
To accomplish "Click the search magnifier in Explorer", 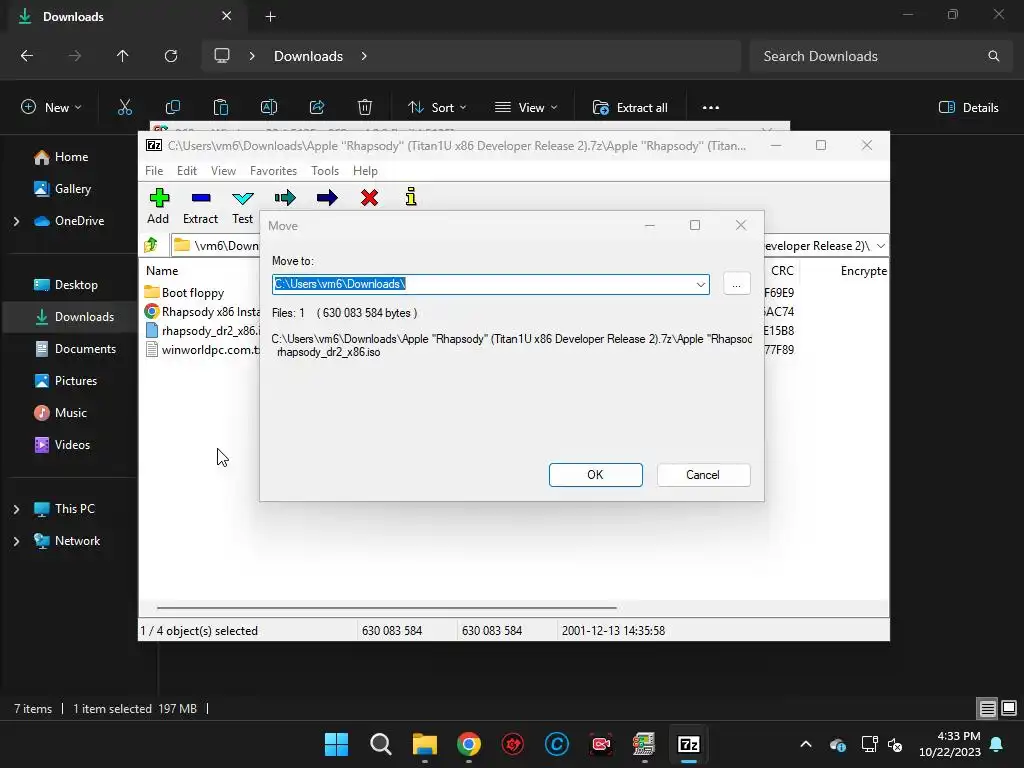I will click(993, 56).
